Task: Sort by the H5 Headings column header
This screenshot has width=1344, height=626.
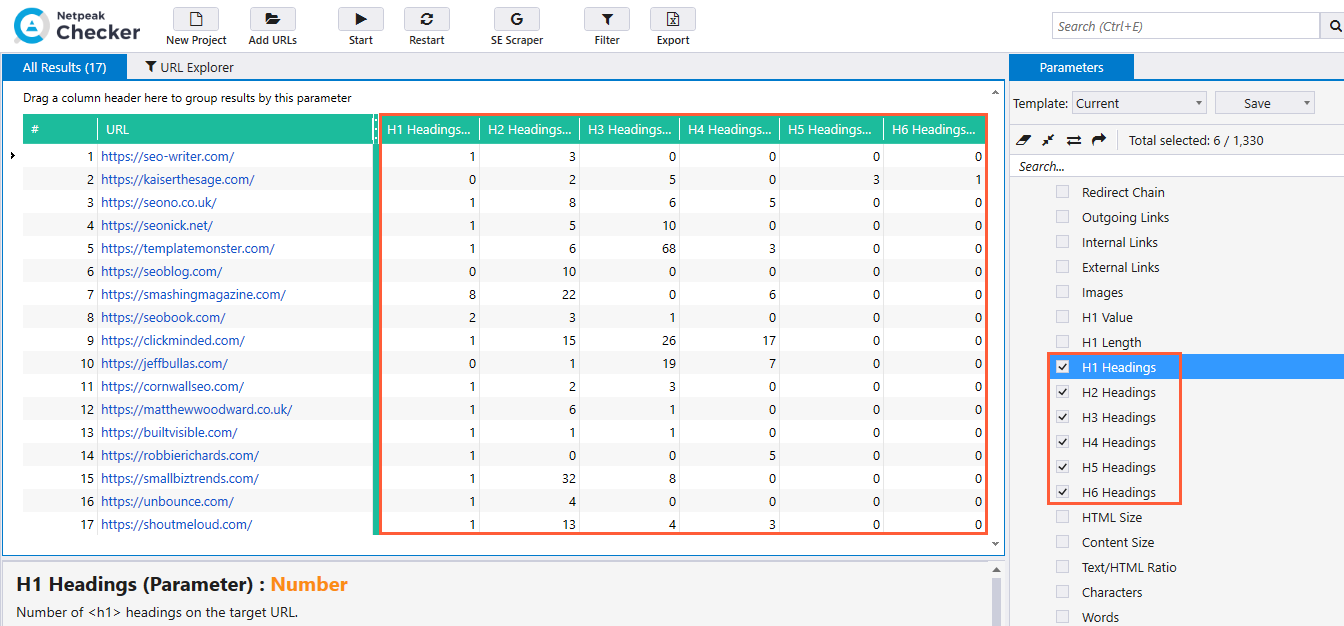Action: (831, 129)
